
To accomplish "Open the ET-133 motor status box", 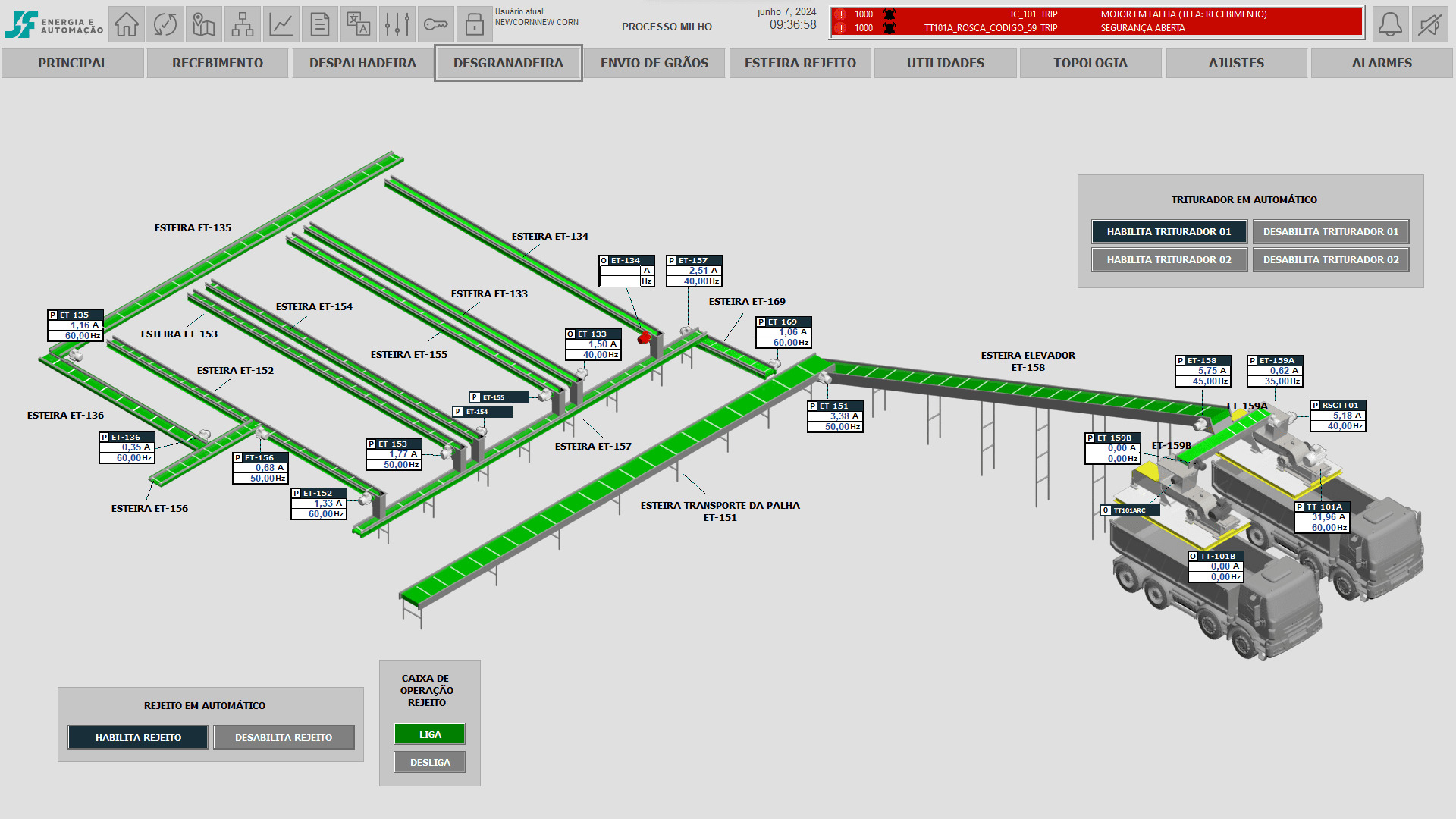I will [x=593, y=344].
